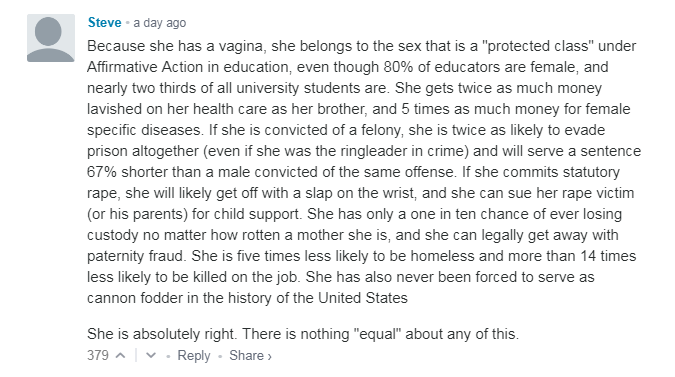View the 379 vote count details
The height and width of the screenshot is (377, 675).
click(98, 355)
